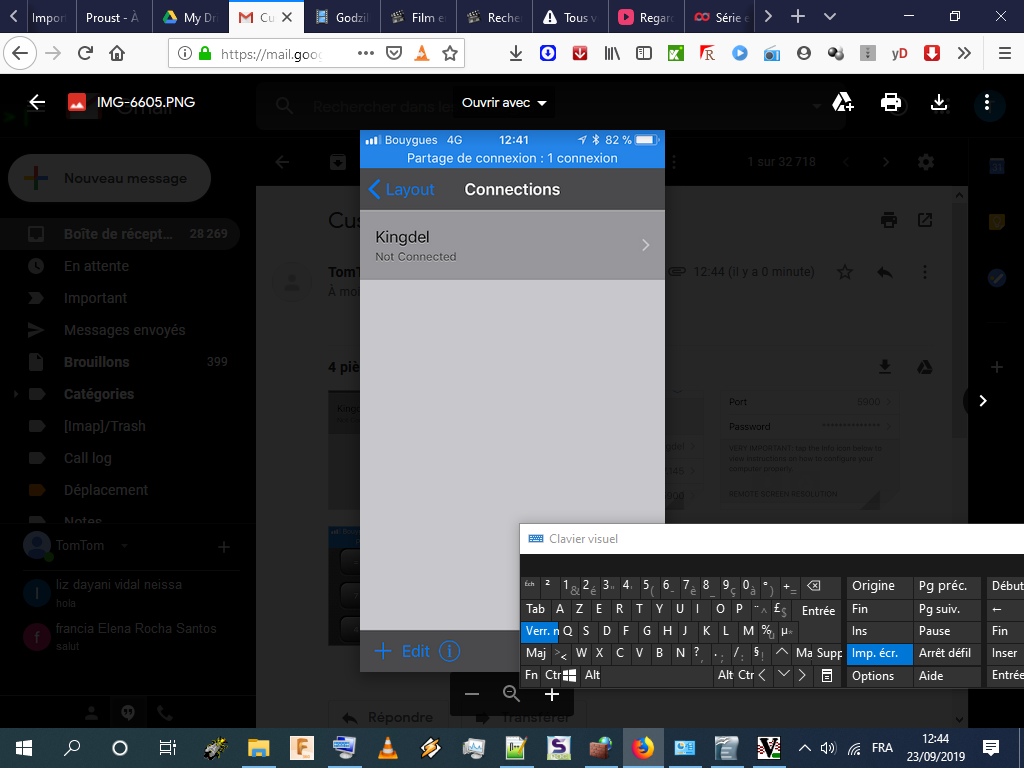The image size is (1024, 768).
Task: Open VLC from the taskbar
Action: 388,748
